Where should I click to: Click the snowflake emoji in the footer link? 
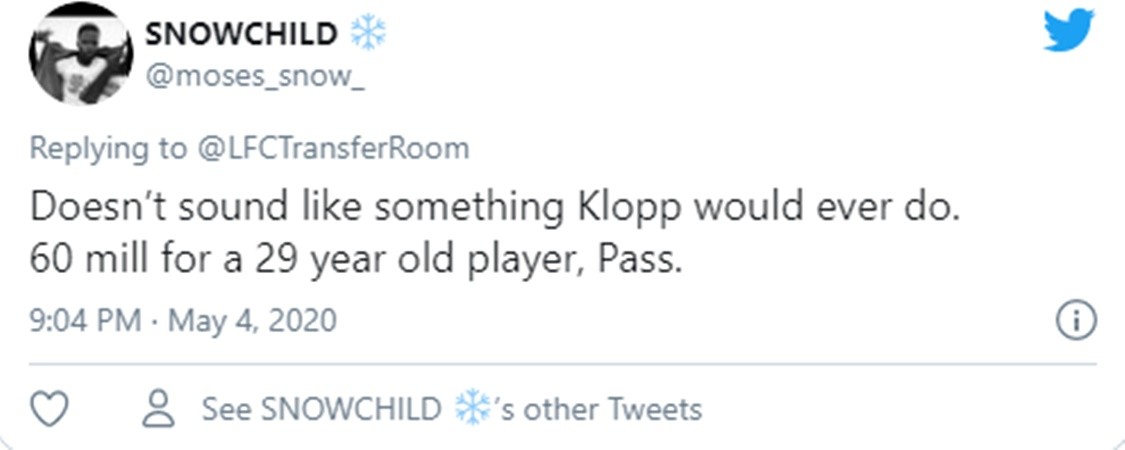coord(472,408)
